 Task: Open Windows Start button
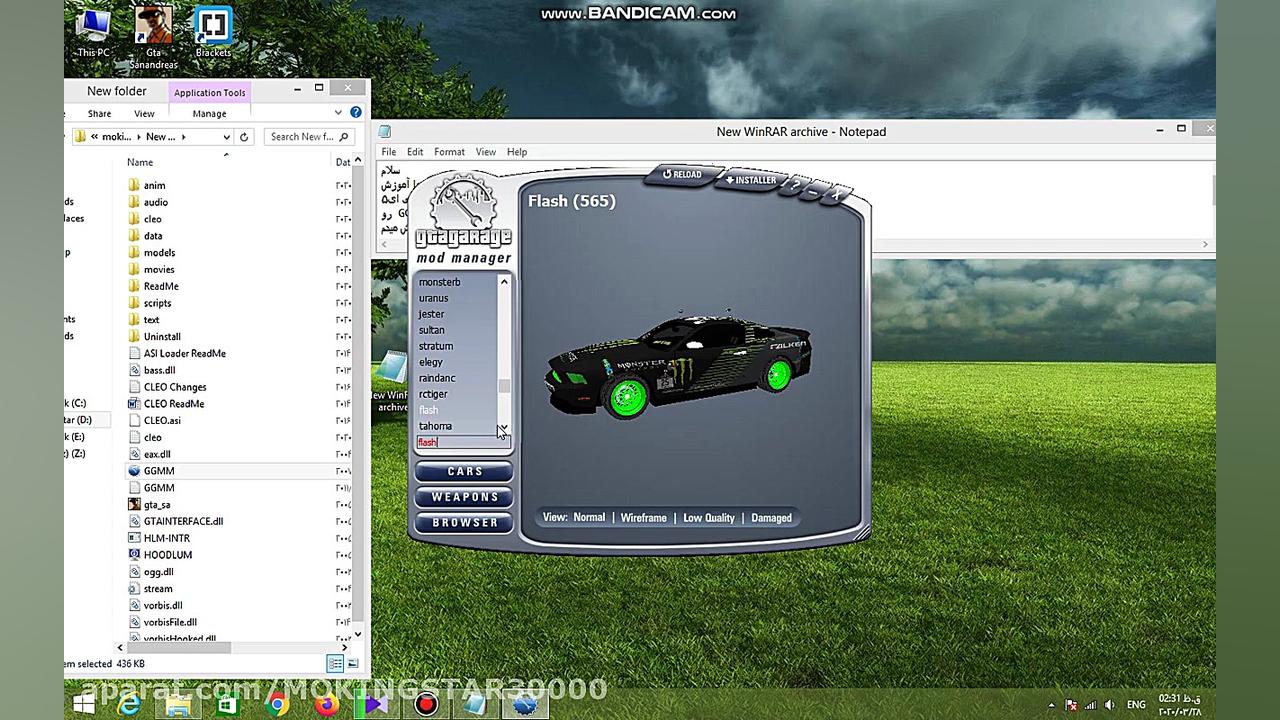click(x=84, y=705)
